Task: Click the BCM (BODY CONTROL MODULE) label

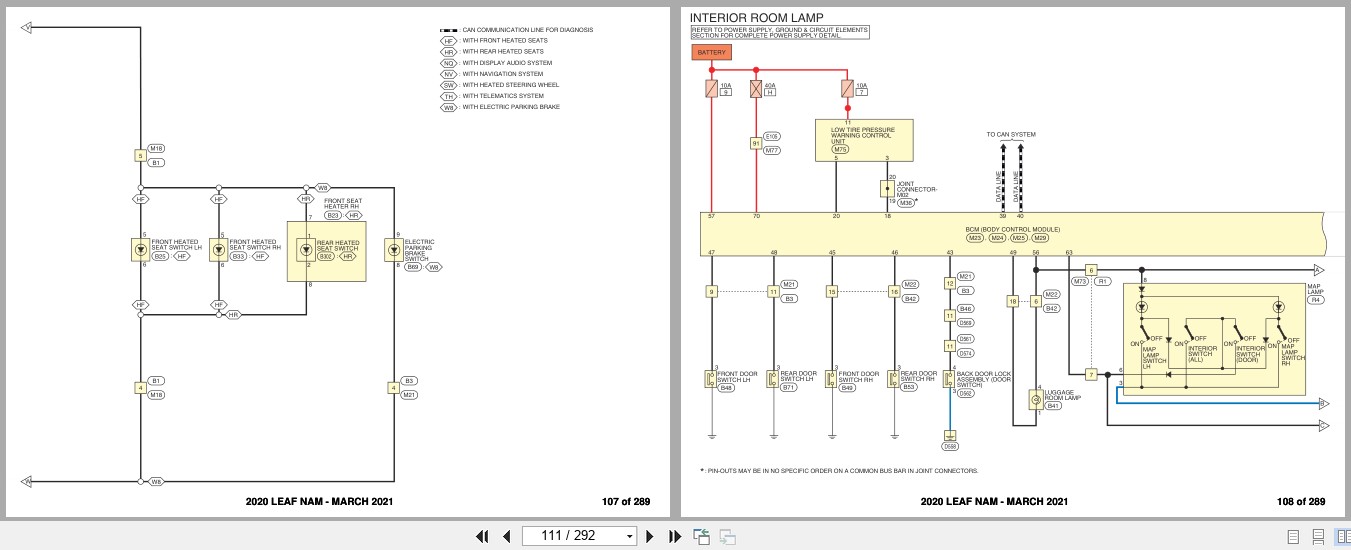Action: coord(1012,230)
